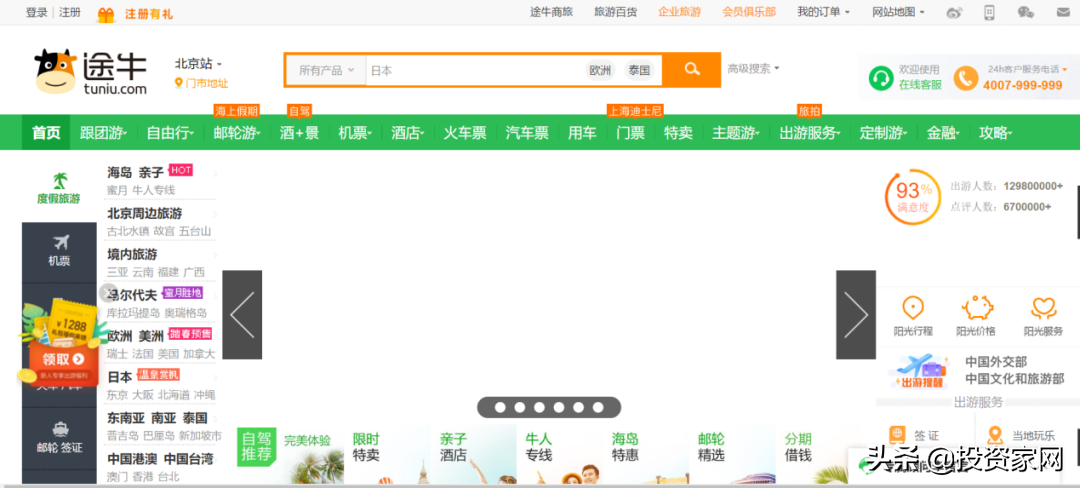Click the 领取 coupon button
Image resolution: width=1080 pixels, height=488 pixels.
63,359
